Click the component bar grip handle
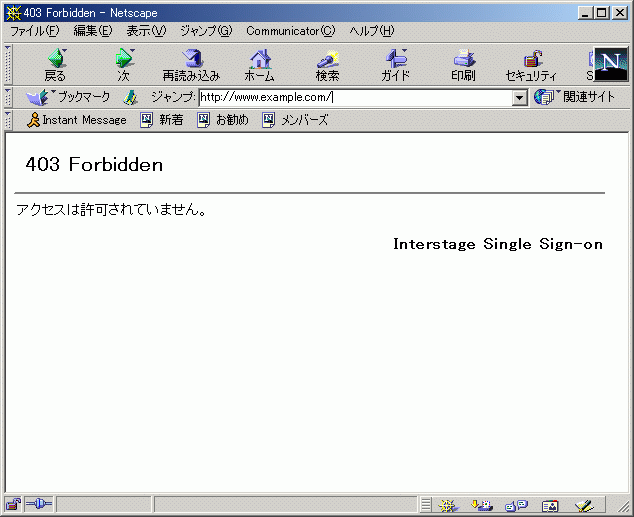The width and height of the screenshot is (634, 517). click(x=425, y=505)
